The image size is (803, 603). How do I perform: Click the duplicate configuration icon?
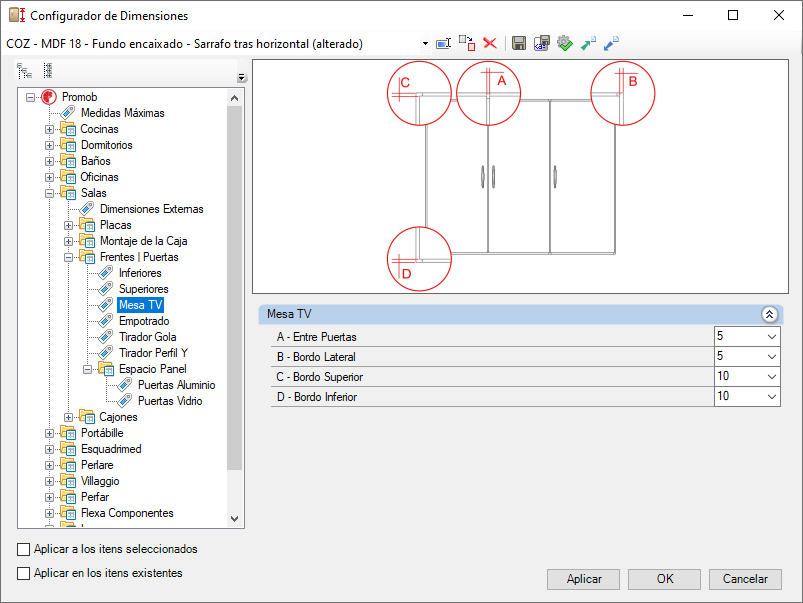pyautogui.click(x=467, y=44)
